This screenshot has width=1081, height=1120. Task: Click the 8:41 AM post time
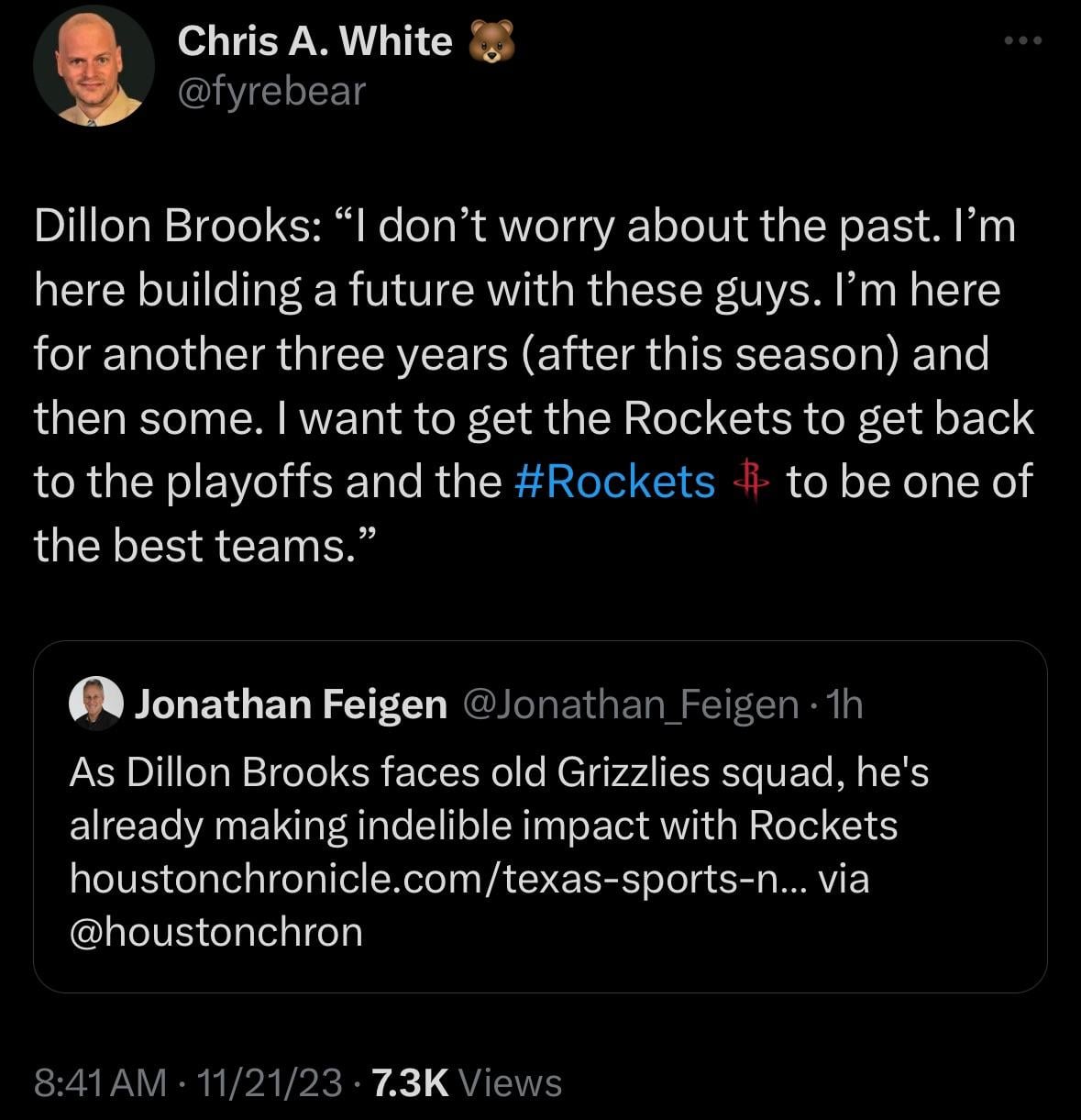point(101,1082)
